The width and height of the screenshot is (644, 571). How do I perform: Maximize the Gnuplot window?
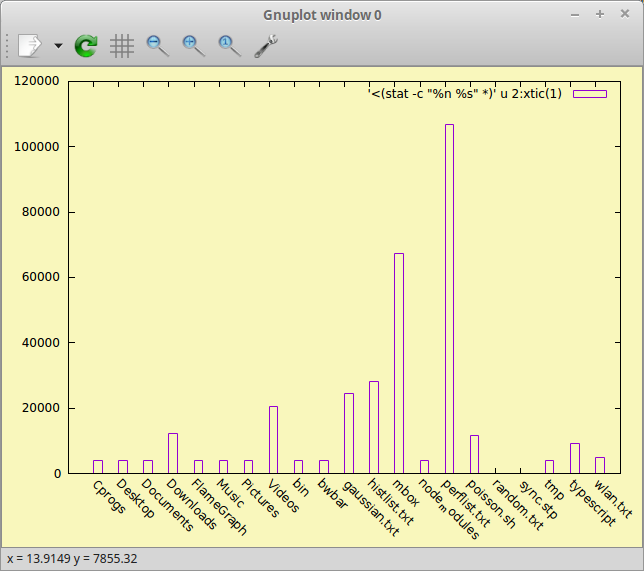[x=600, y=14]
